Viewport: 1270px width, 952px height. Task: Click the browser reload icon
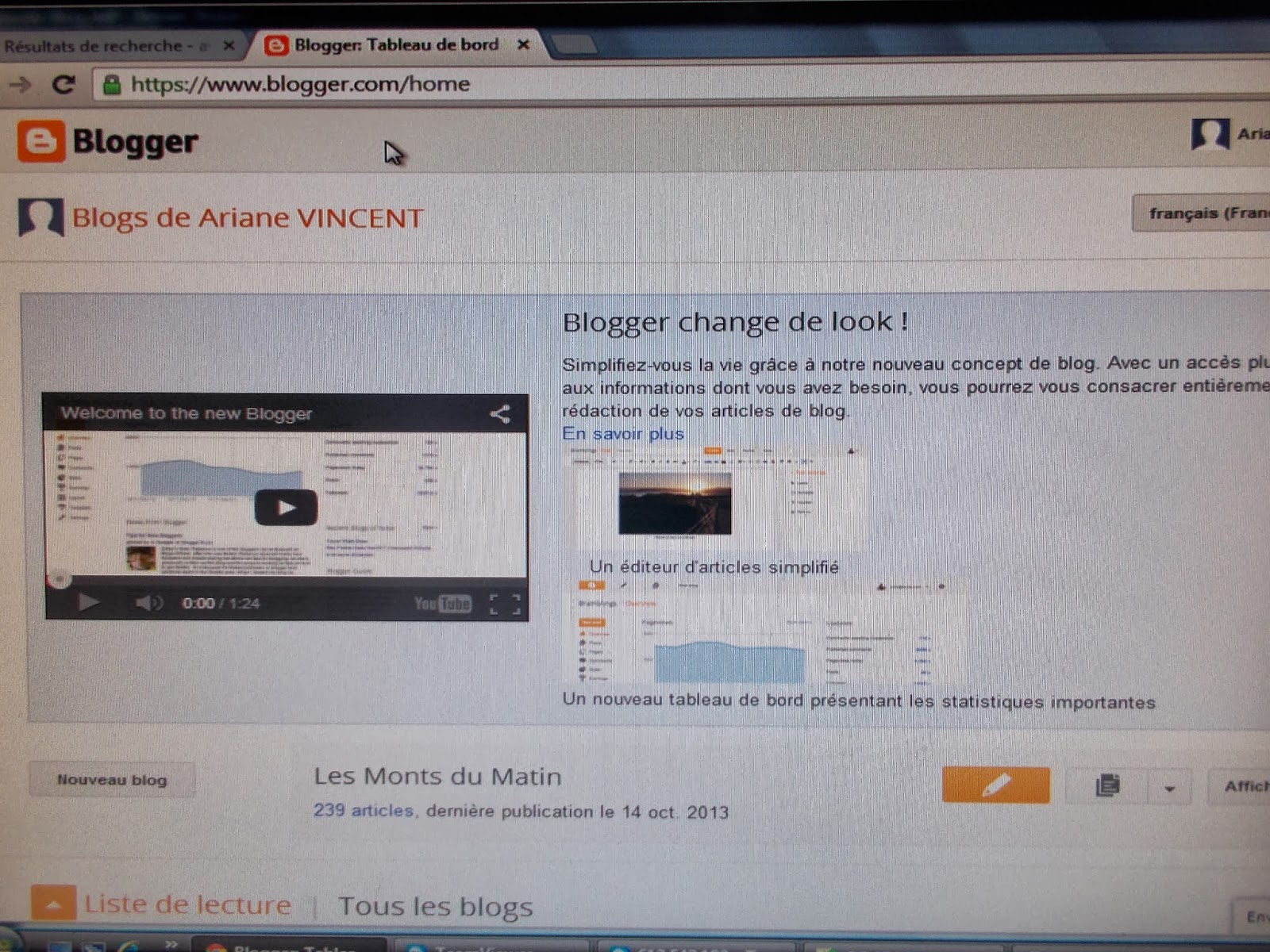pos(63,84)
